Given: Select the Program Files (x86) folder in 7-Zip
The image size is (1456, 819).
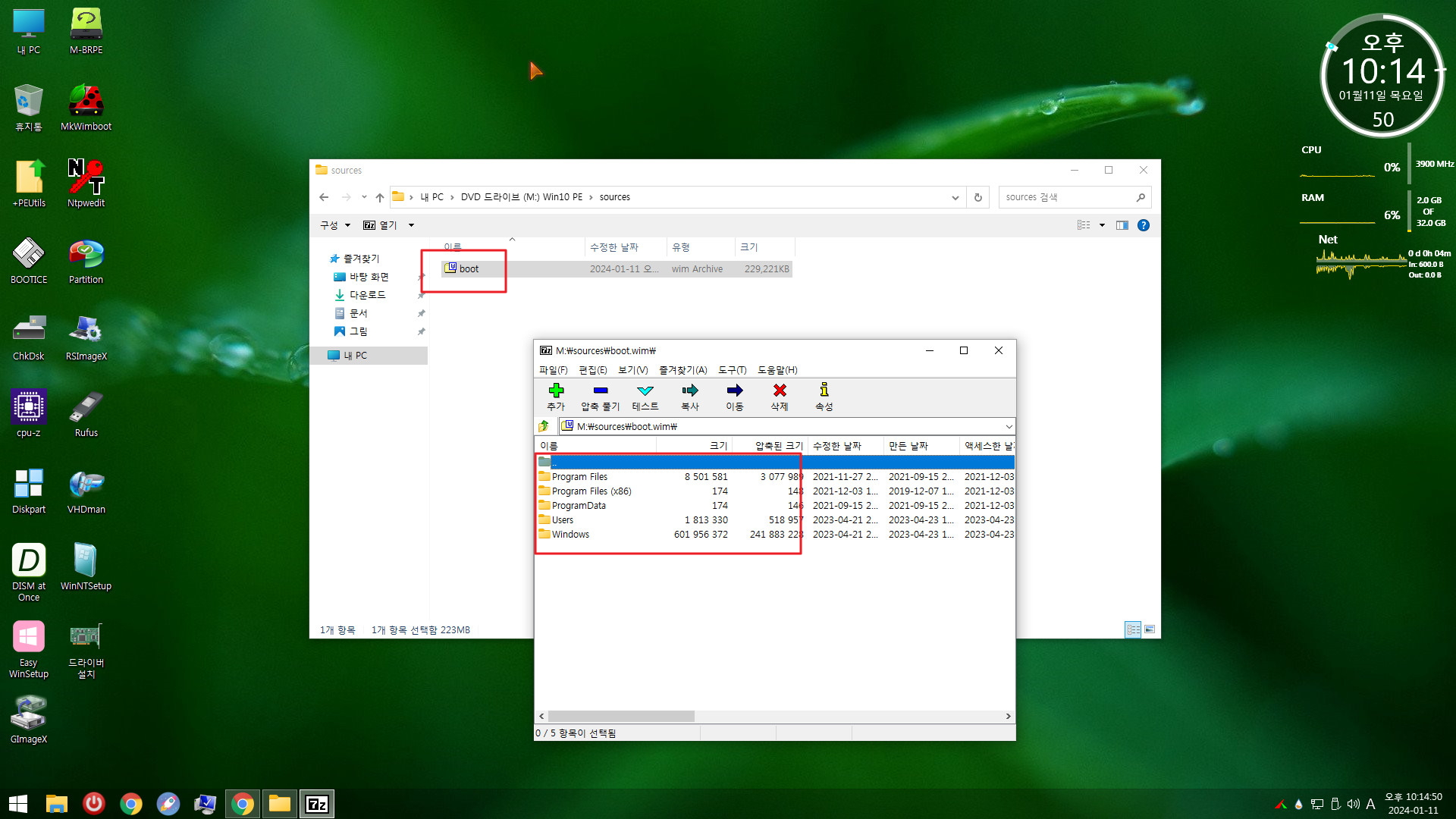Looking at the screenshot, I should [774, 491].
